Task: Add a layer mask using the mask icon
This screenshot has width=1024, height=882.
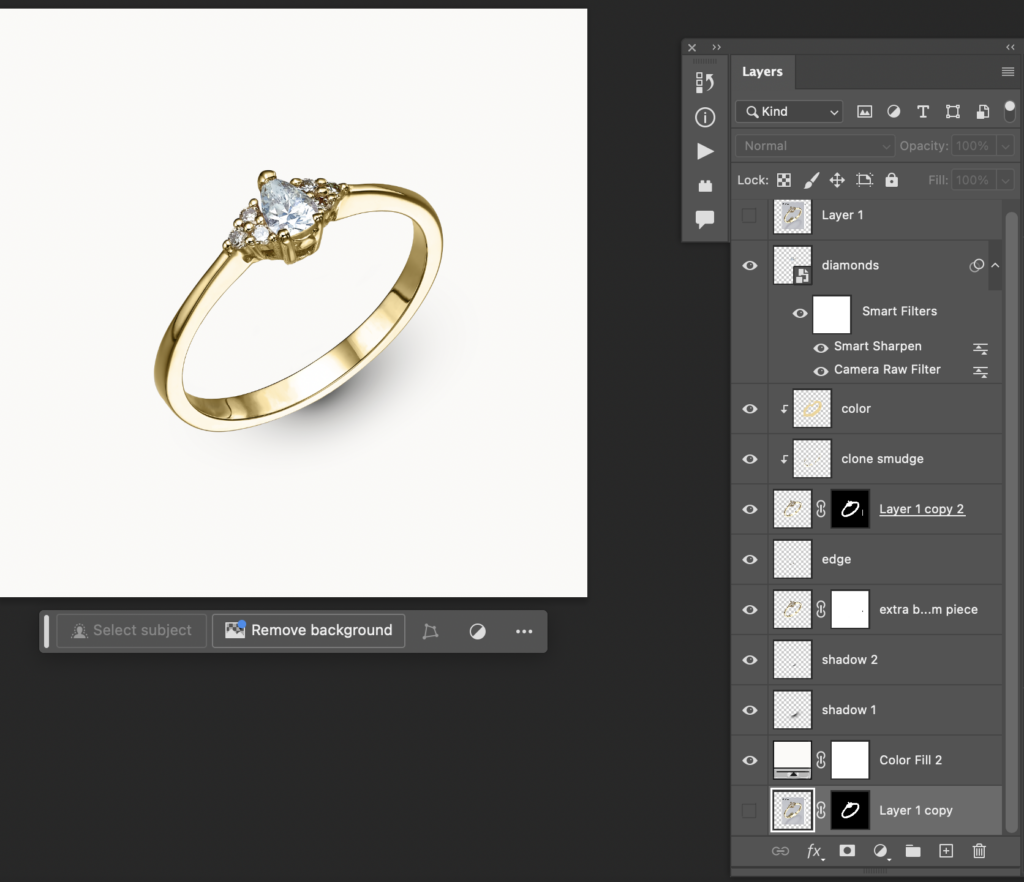Action: point(847,851)
